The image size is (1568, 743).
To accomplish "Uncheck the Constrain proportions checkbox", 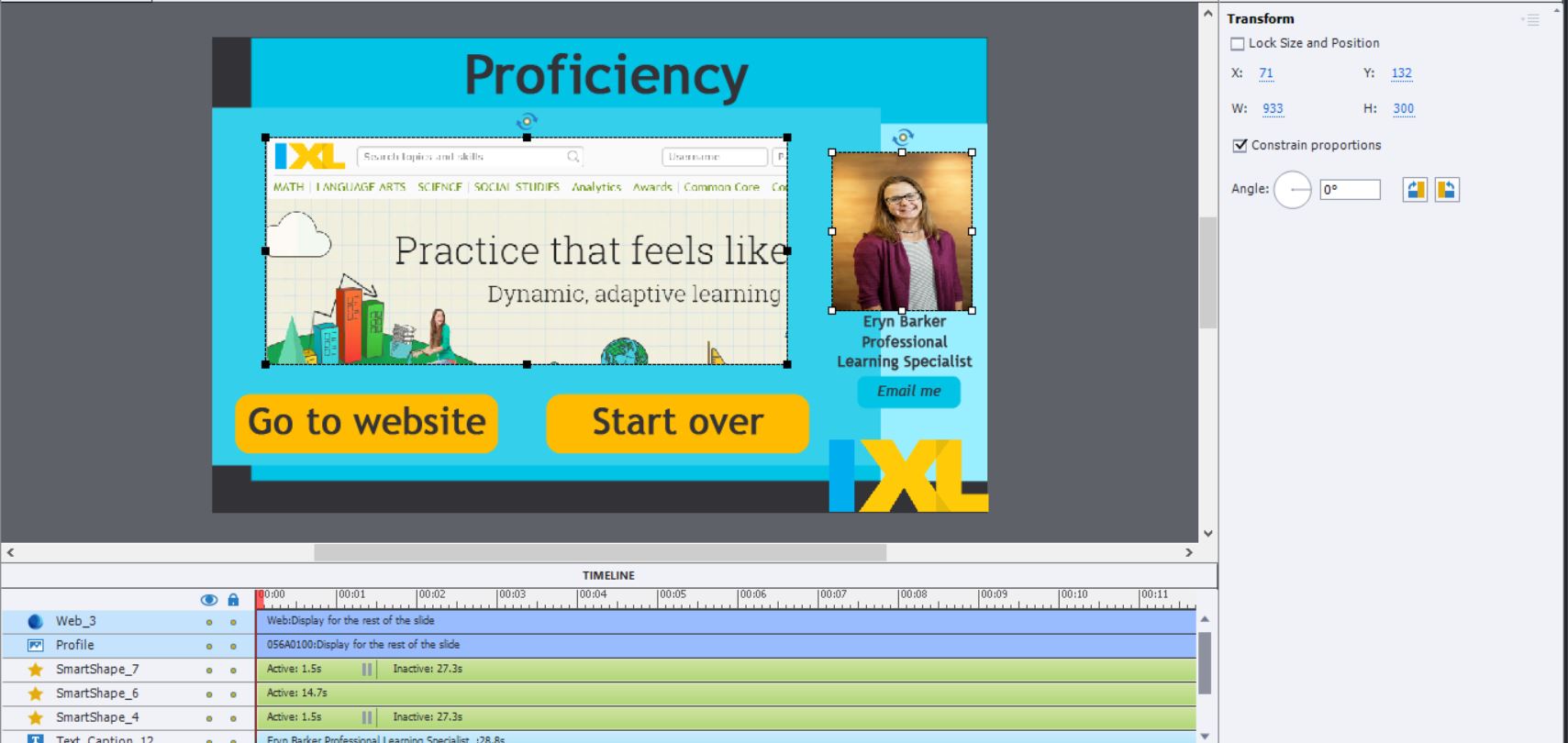I will (x=1240, y=145).
